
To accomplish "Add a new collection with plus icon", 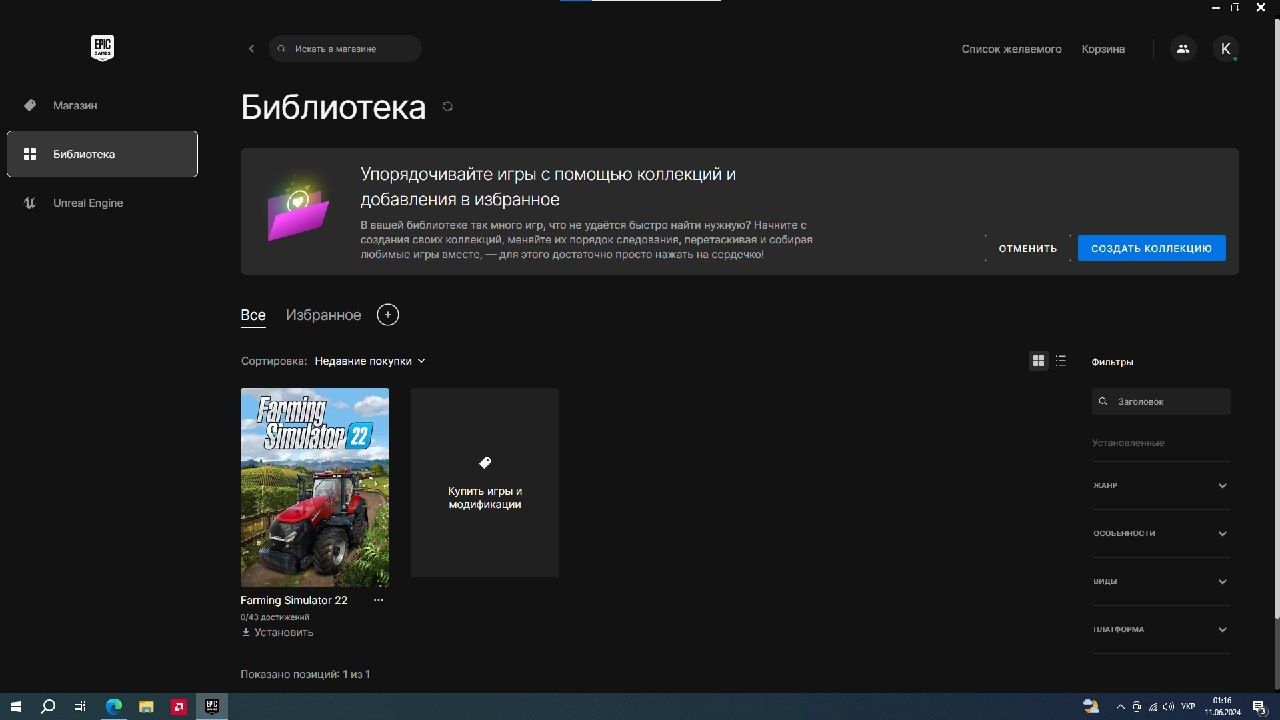I will pos(388,315).
